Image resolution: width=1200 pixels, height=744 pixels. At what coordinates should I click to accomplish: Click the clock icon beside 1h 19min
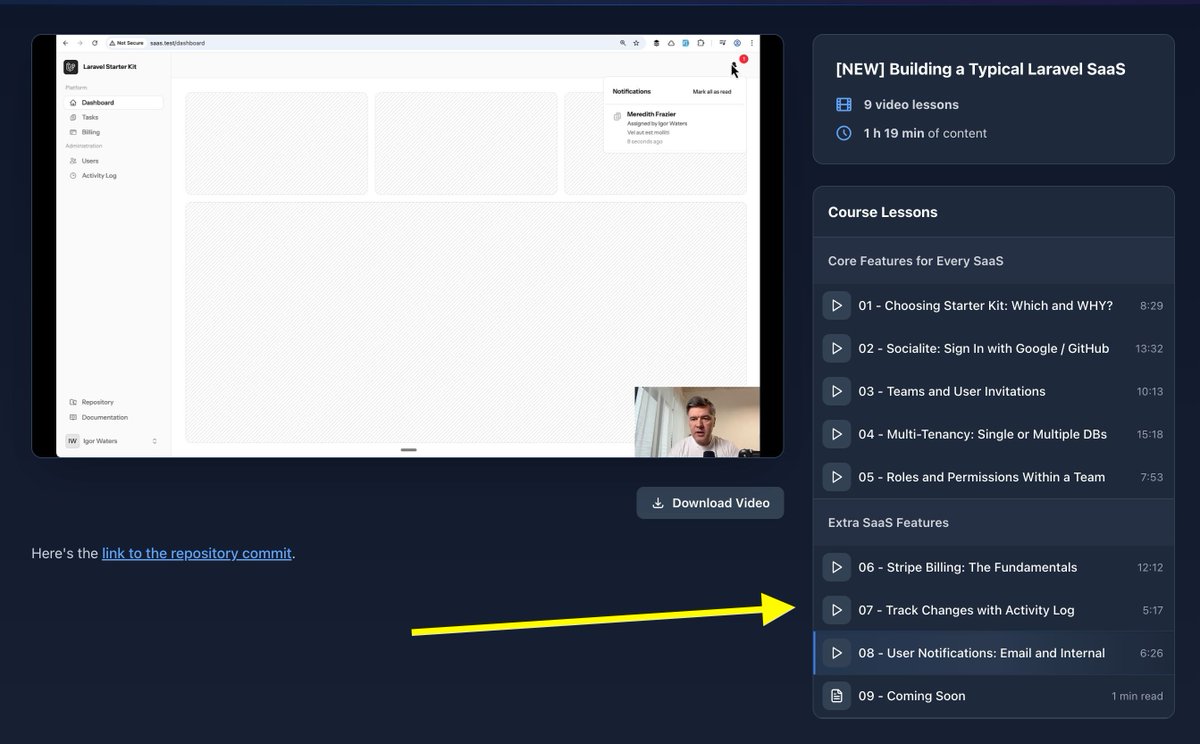(x=843, y=132)
